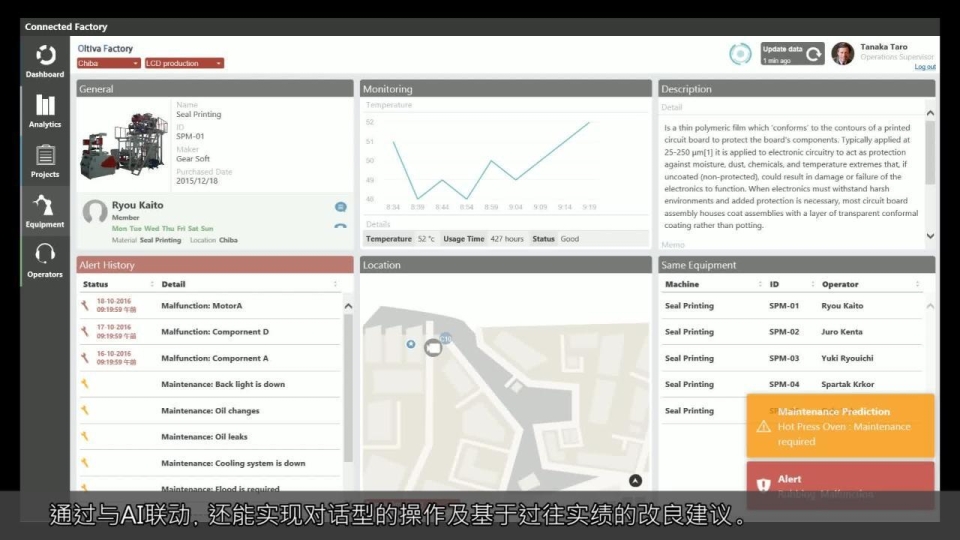Screen dimensions: 960x540
Task: Click Maintenance: Oil leaks entry
Action: 204,437
